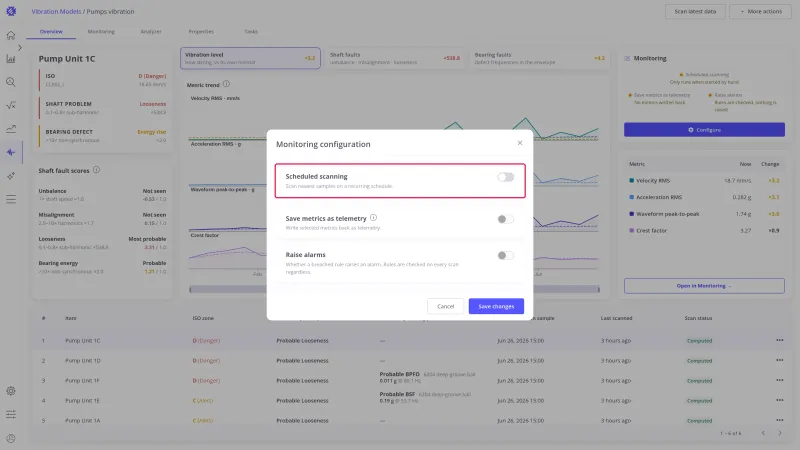Click Pump Unit 1E table row name

click(x=82, y=401)
